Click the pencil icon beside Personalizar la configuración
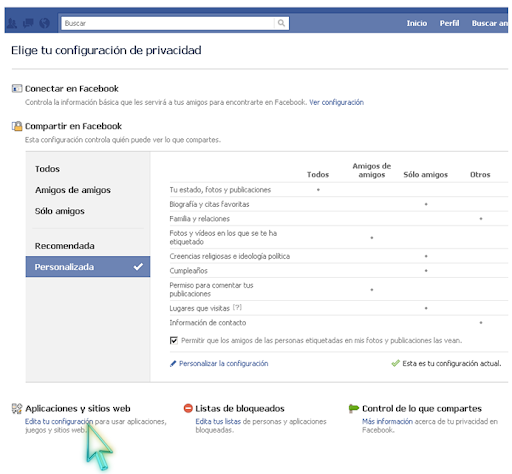The image size is (512, 474). click(173, 364)
